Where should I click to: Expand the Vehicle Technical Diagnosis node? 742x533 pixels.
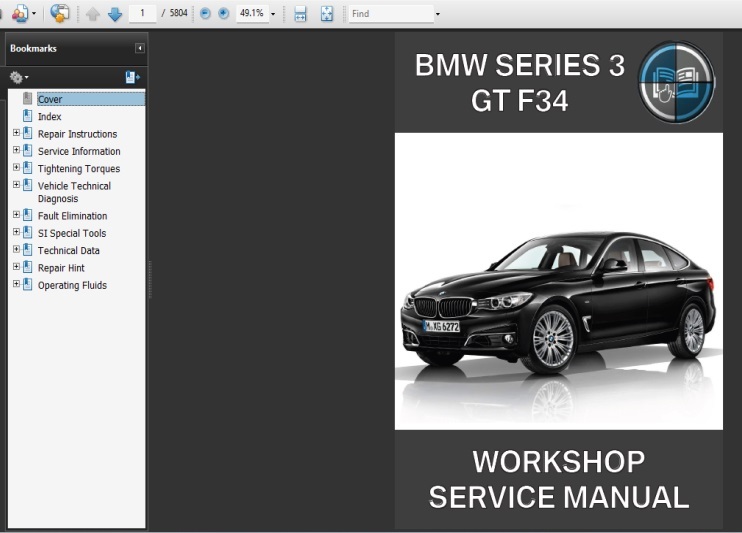pyautogui.click(x=16, y=185)
